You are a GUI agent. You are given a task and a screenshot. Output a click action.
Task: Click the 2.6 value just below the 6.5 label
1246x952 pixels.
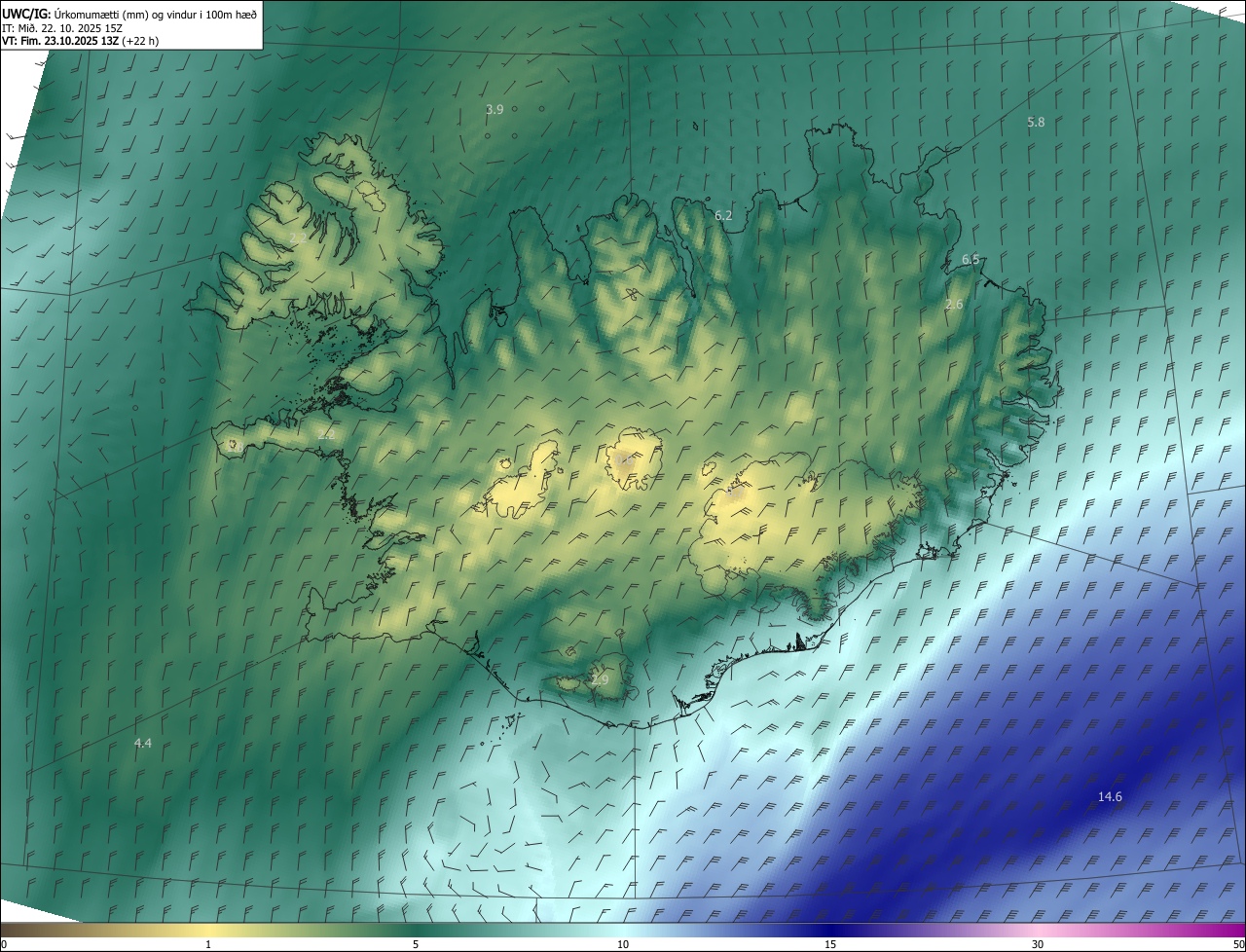point(954,305)
